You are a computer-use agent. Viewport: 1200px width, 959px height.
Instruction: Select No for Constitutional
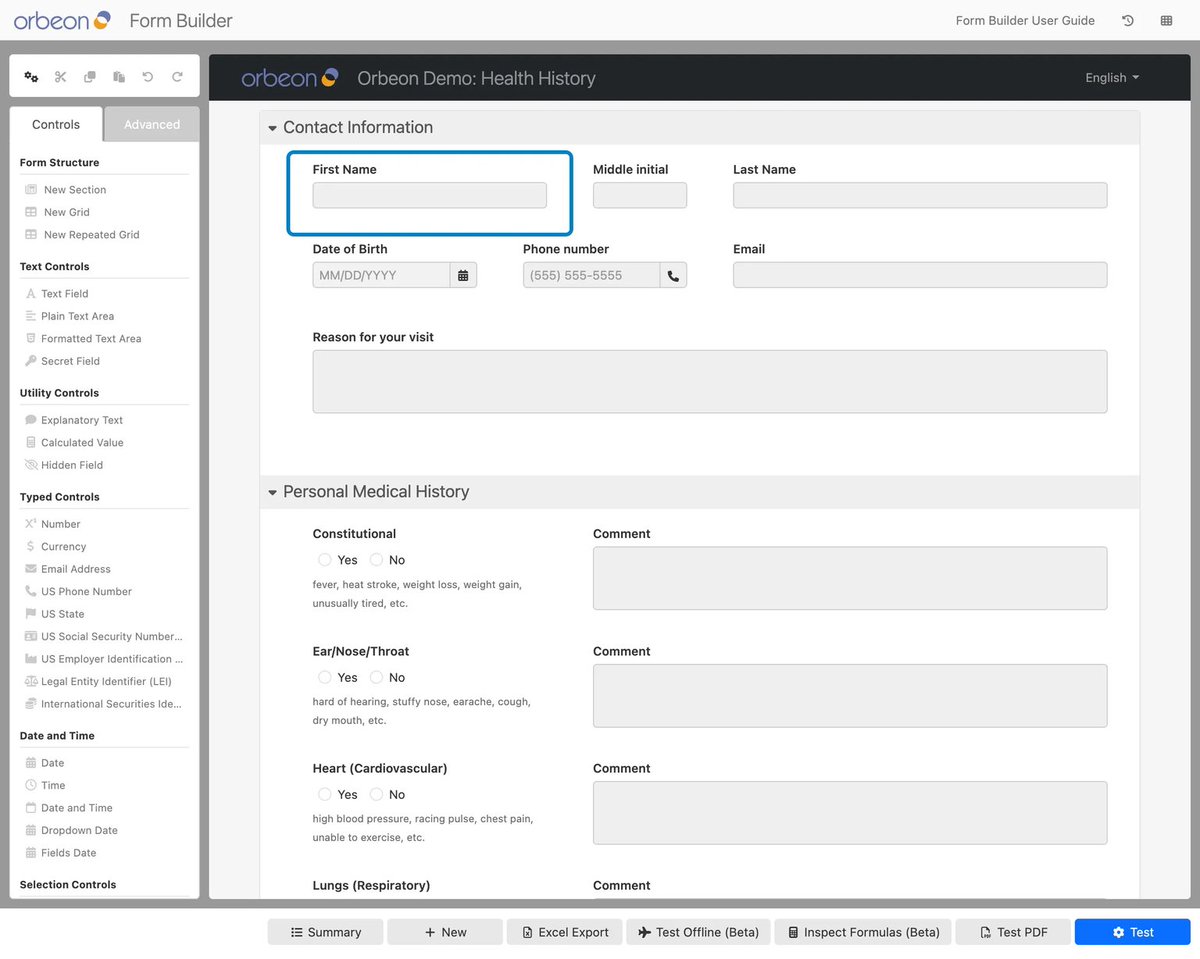coord(376,560)
